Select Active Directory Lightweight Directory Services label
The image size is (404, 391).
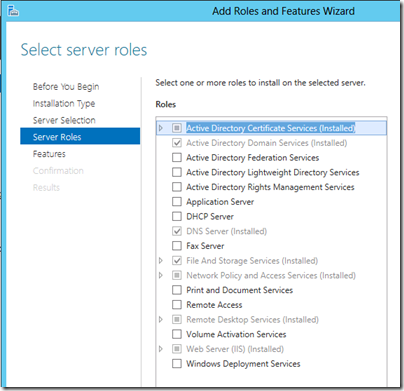[x=273, y=172]
